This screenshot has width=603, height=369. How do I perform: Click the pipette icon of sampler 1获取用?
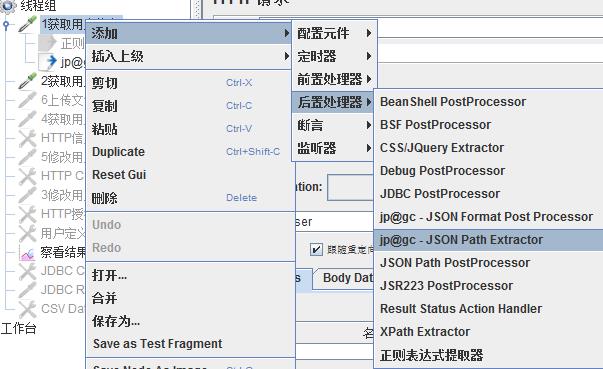coord(28,24)
